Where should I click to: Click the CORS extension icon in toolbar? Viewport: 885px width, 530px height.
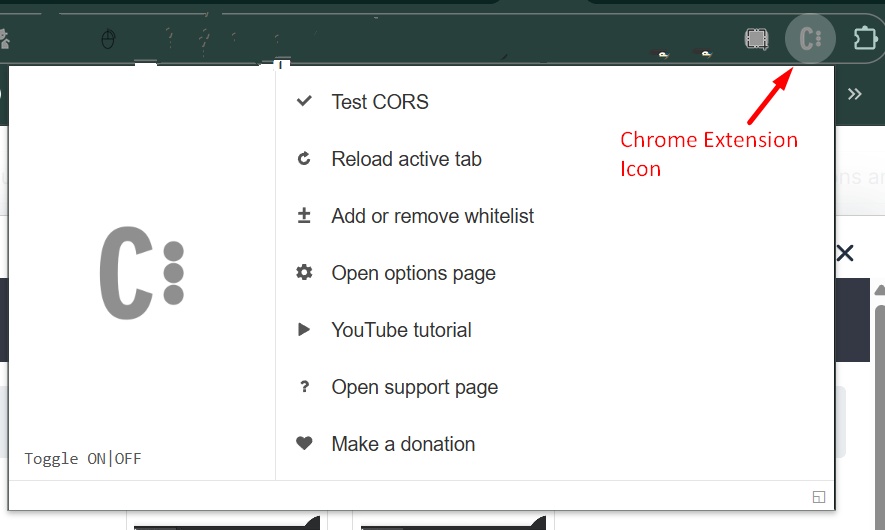(810, 38)
